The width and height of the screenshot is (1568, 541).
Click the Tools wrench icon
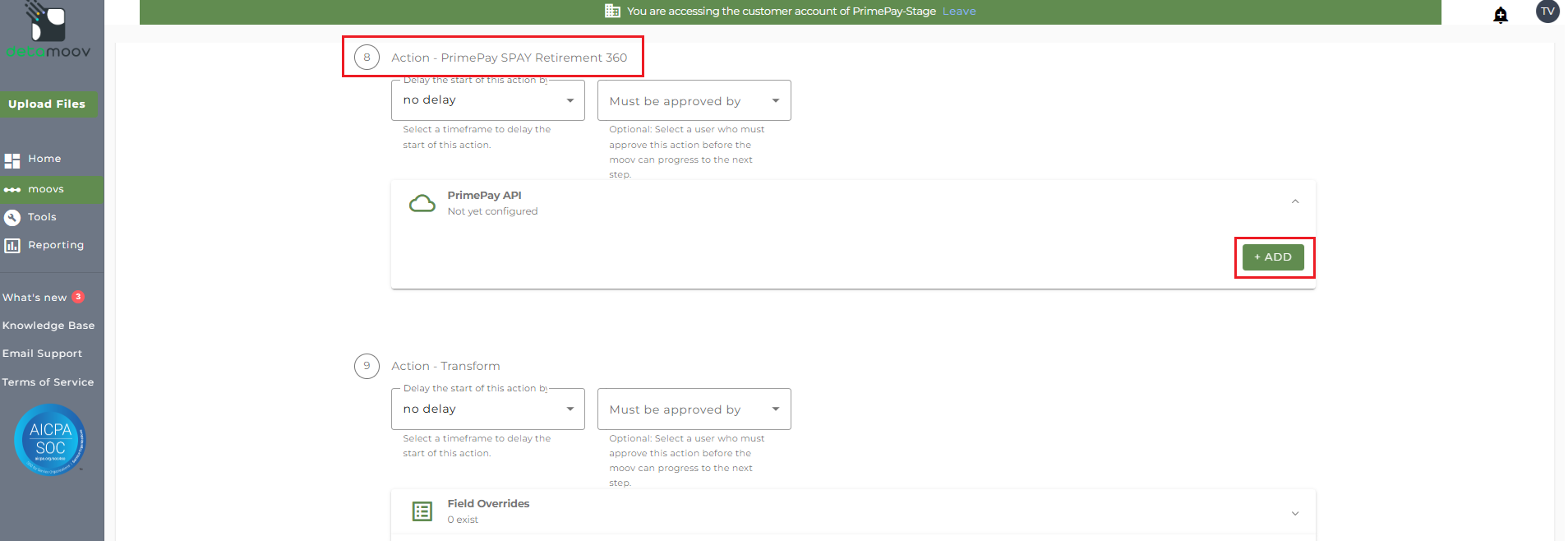[12, 218]
